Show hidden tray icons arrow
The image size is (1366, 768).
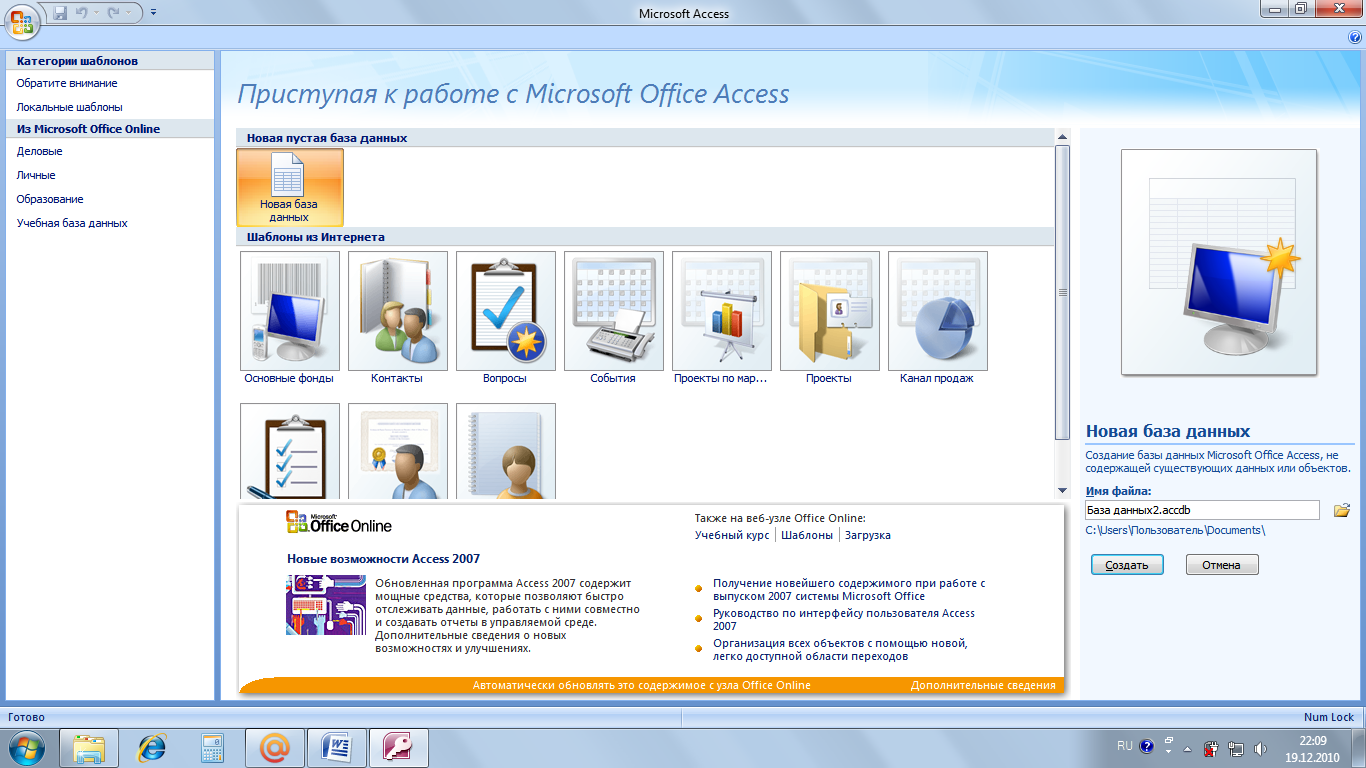click(x=1186, y=748)
